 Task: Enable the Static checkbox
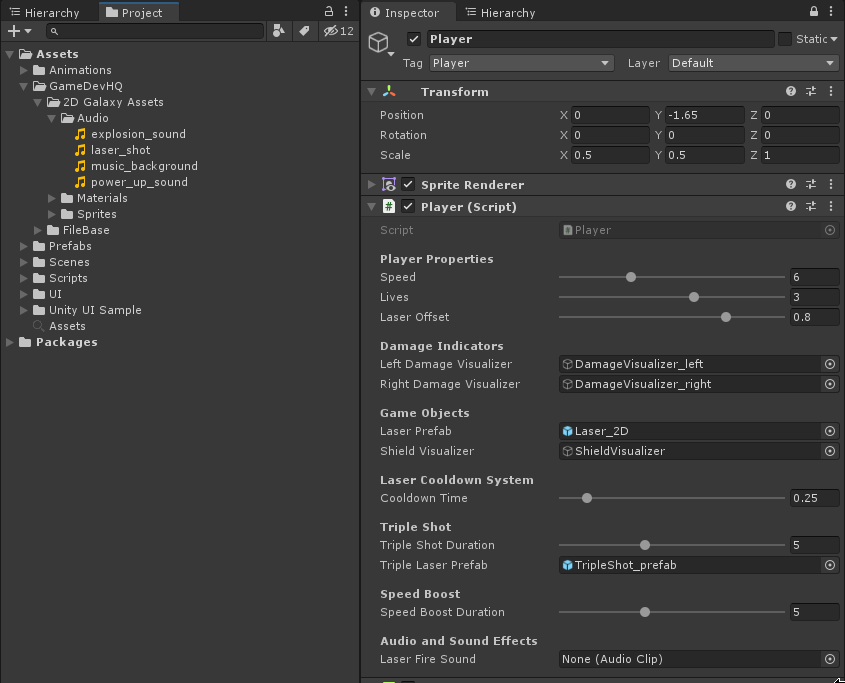[x=785, y=39]
